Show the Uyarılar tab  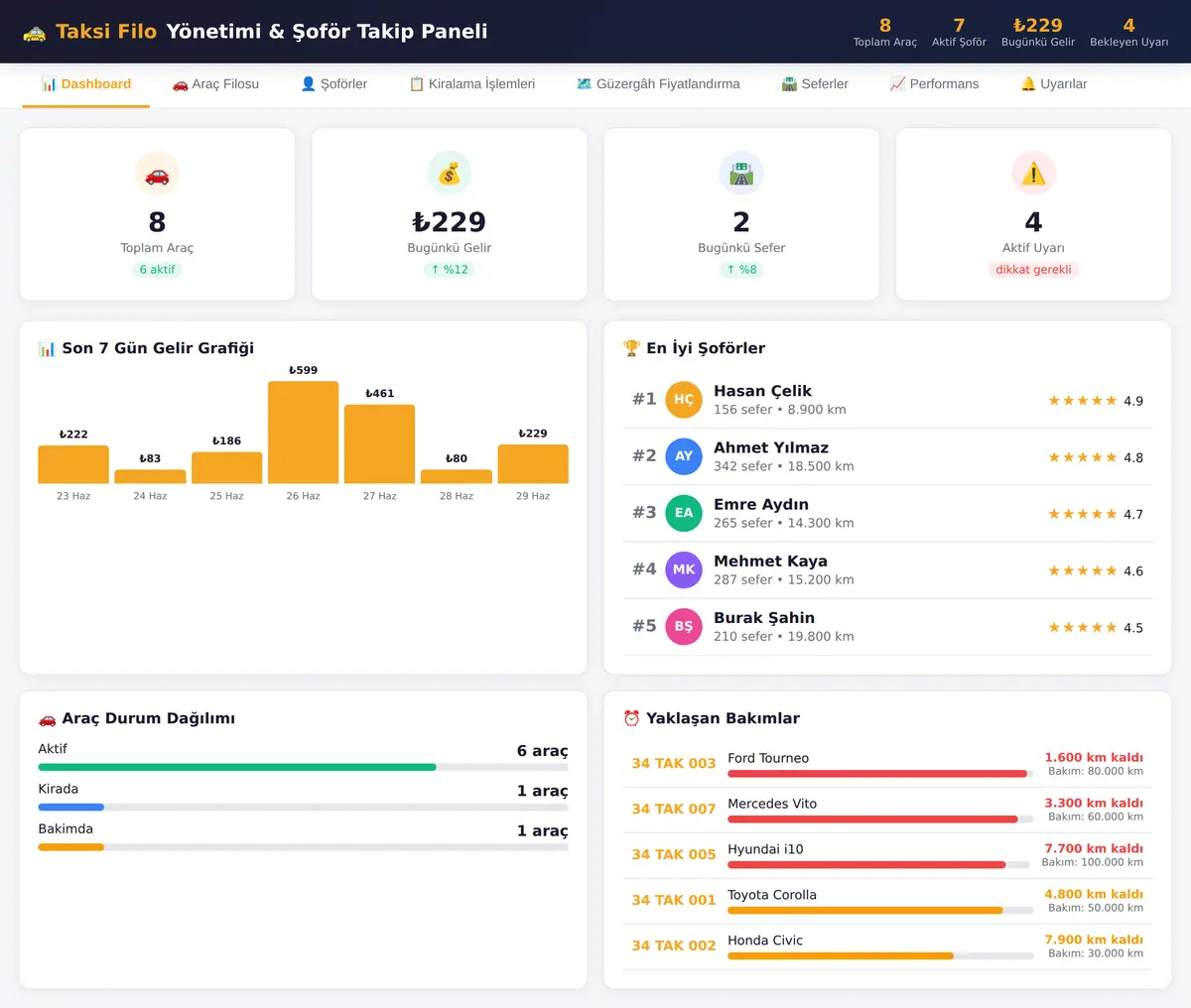(1054, 84)
